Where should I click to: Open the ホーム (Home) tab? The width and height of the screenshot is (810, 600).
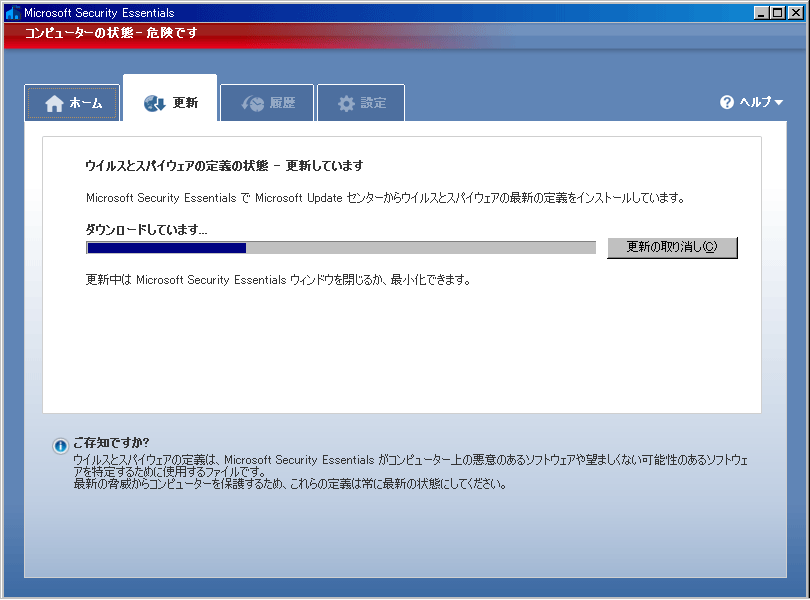click(x=72, y=103)
